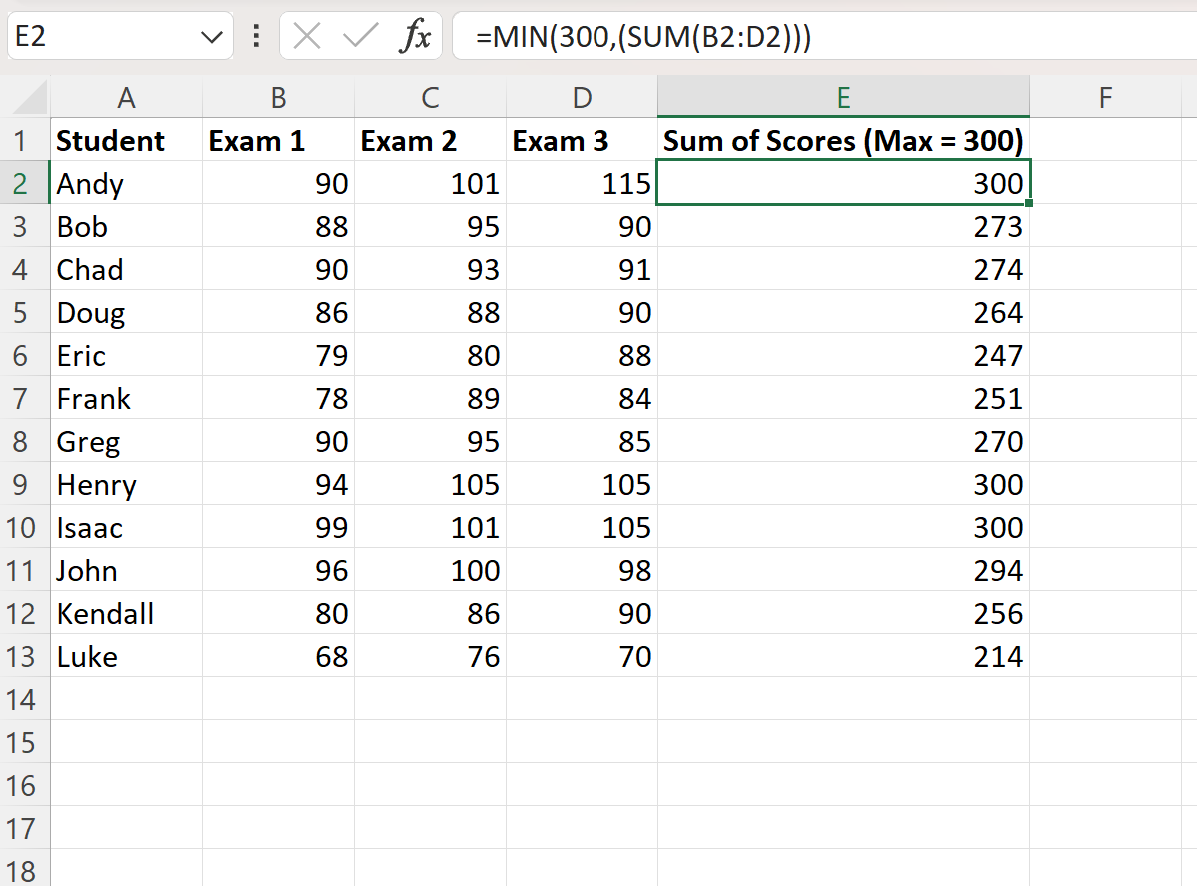Click the Name Box showing E2
Screen dimensions: 1197x886
coord(120,36)
